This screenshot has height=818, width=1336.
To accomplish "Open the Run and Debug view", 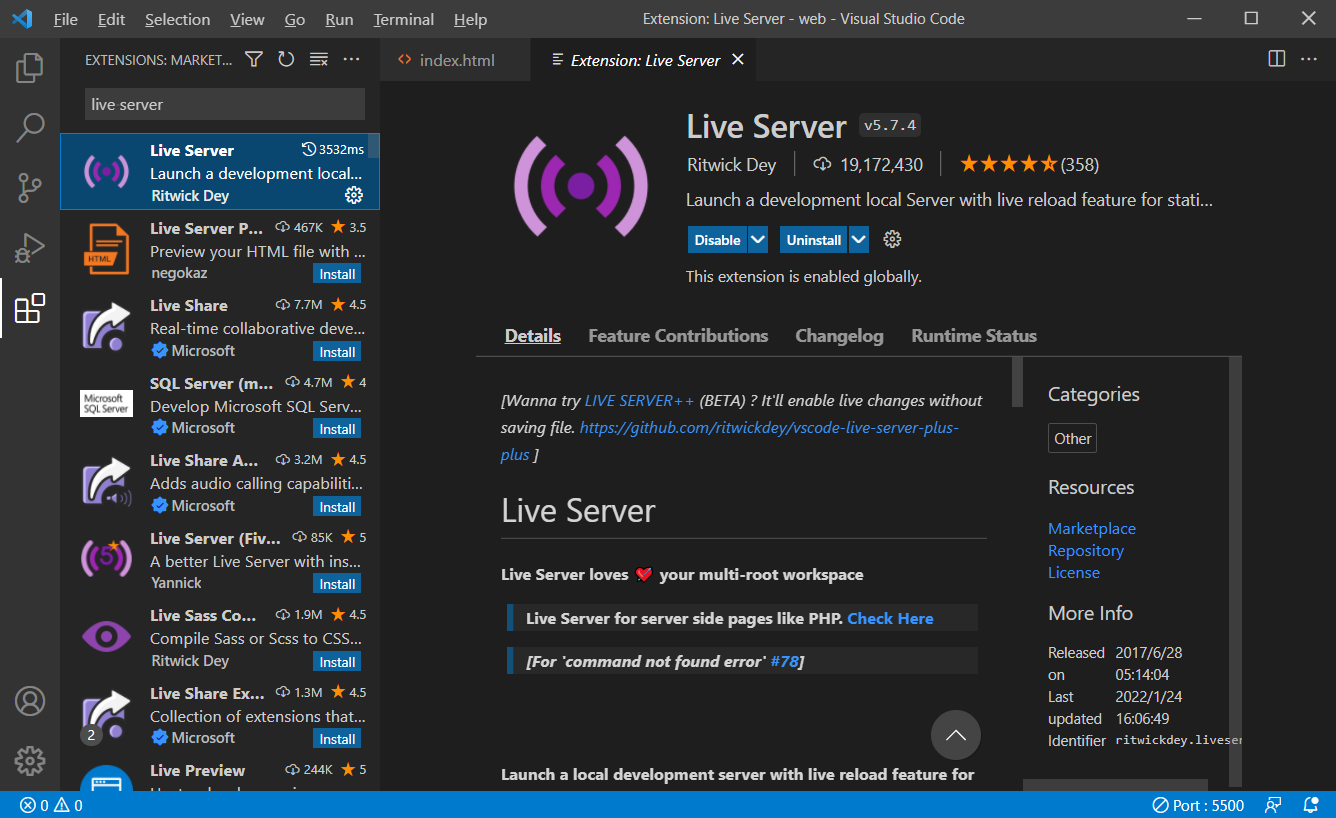I will point(30,247).
